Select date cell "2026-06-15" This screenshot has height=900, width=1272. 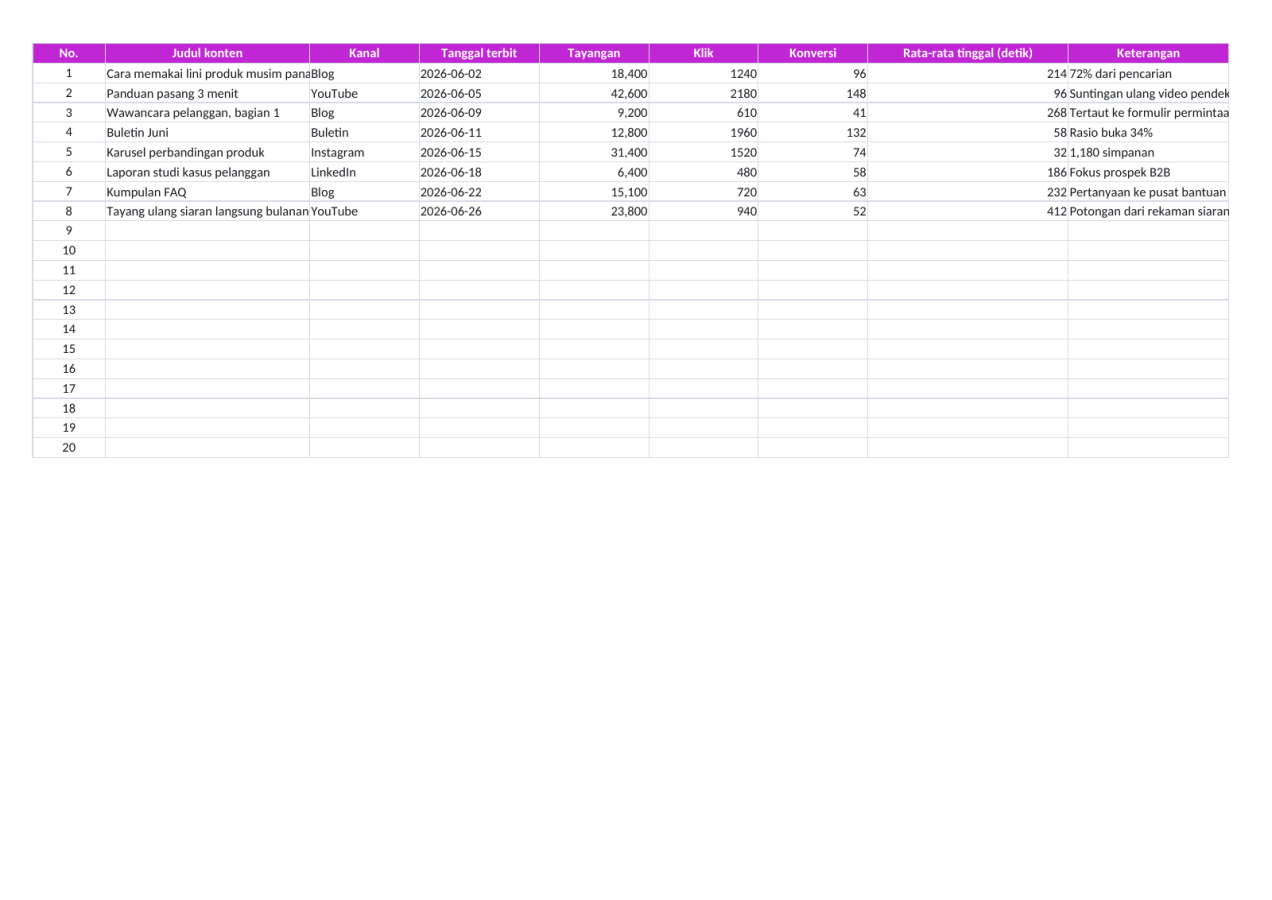click(x=479, y=152)
